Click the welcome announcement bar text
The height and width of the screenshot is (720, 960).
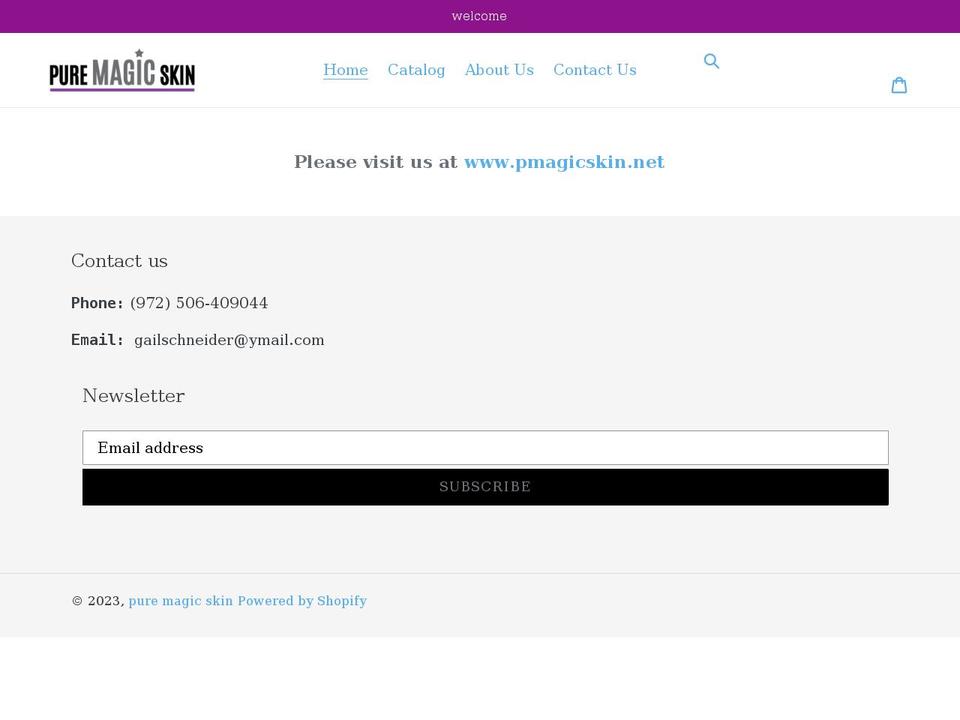pos(479,17)
